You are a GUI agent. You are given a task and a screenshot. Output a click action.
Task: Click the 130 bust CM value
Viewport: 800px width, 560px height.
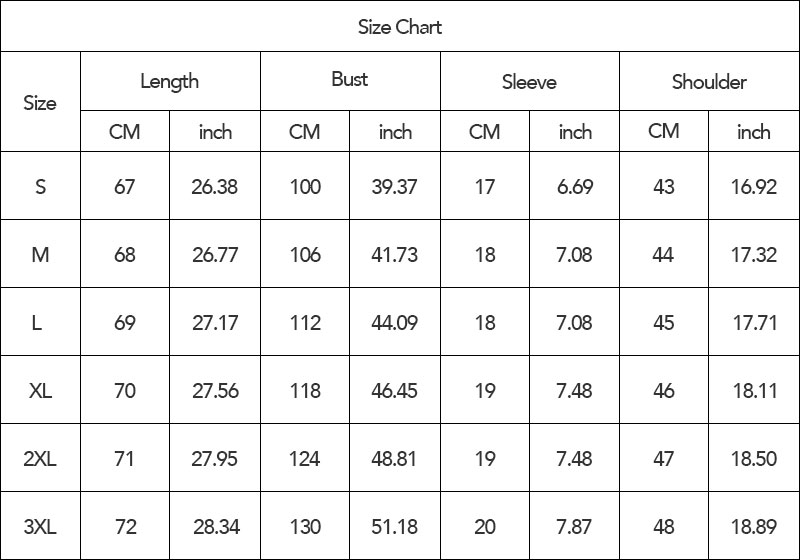(x=305, y=526)
